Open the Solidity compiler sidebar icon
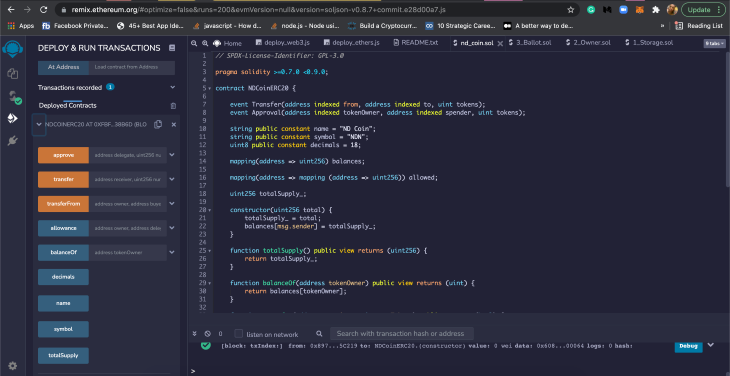The height and width of the screenshot is (376, 730). 14,97
